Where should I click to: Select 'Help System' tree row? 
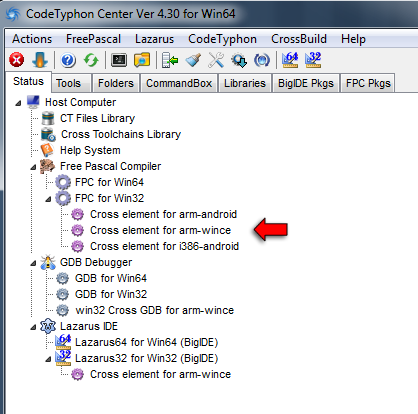coord(90,150)
